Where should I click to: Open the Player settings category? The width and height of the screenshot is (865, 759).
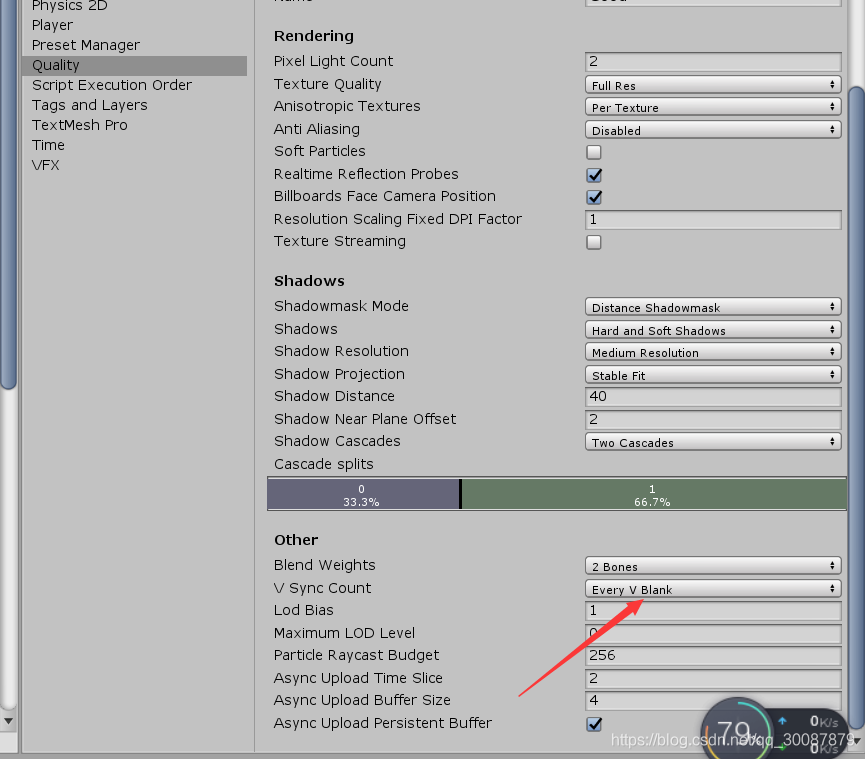52,25
